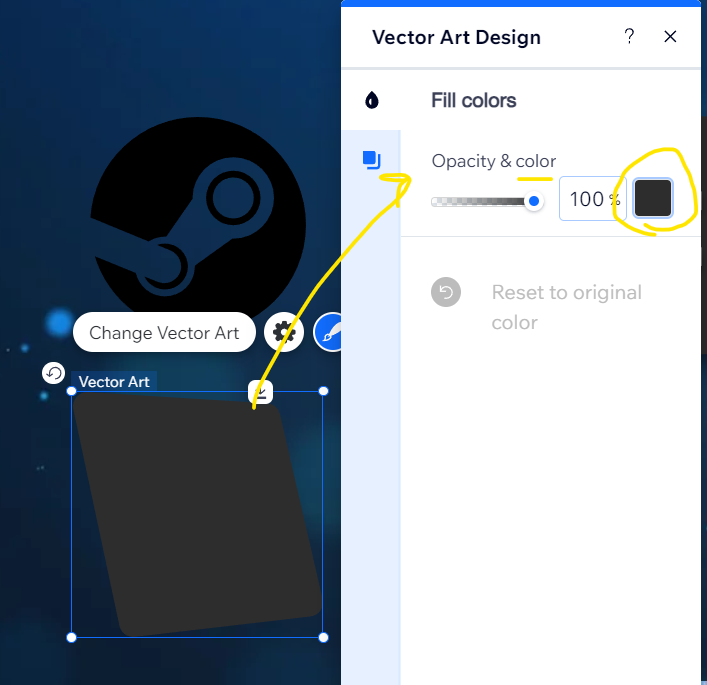Click the top-right resize handle of selection

click(323, 391)
